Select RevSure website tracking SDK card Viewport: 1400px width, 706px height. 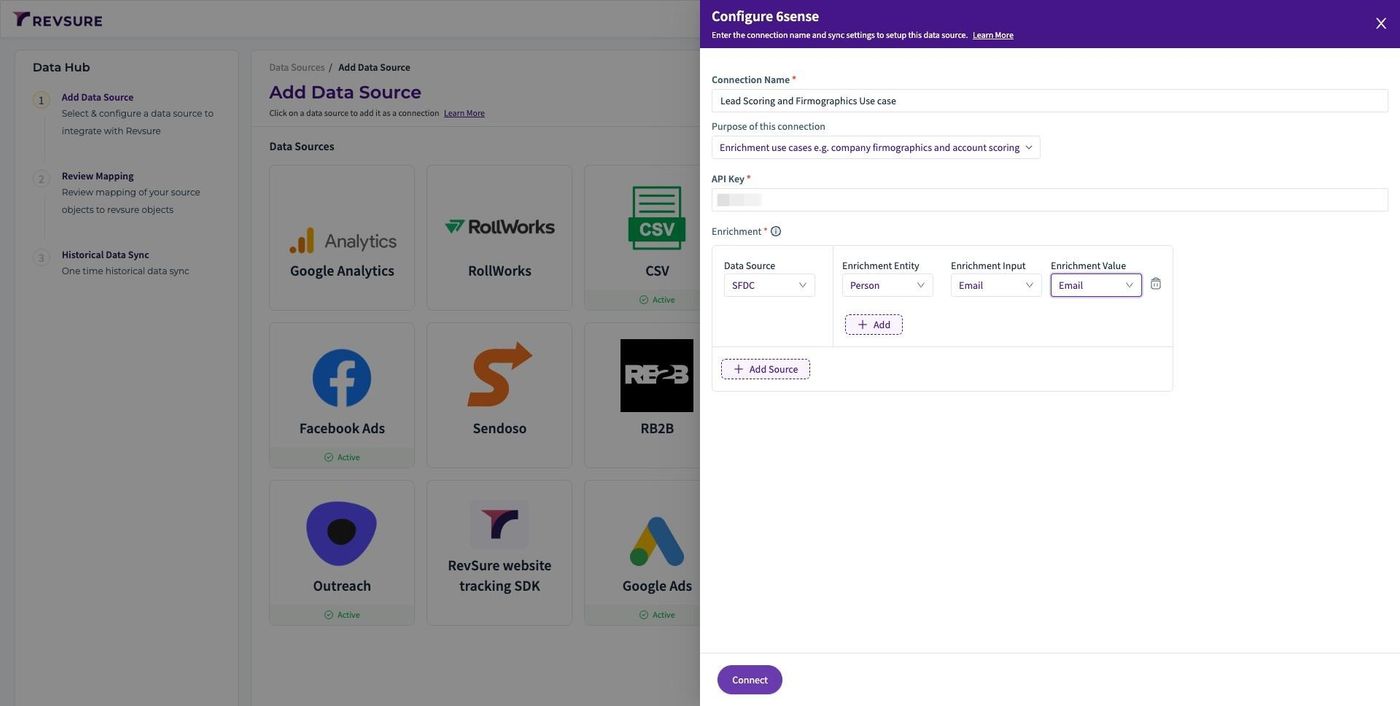pos(500,553)
